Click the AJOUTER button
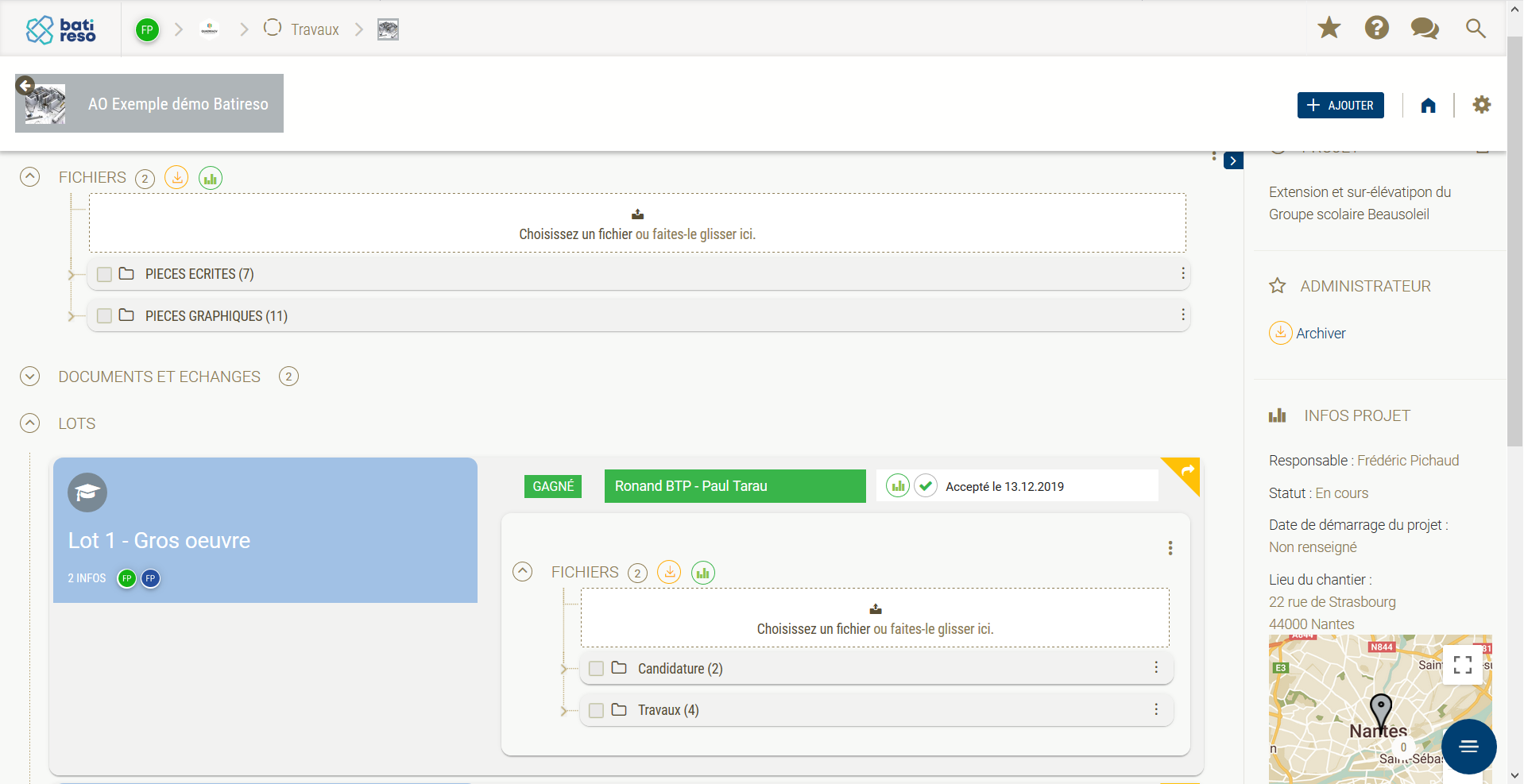1524x784 pixels. 1340,105
